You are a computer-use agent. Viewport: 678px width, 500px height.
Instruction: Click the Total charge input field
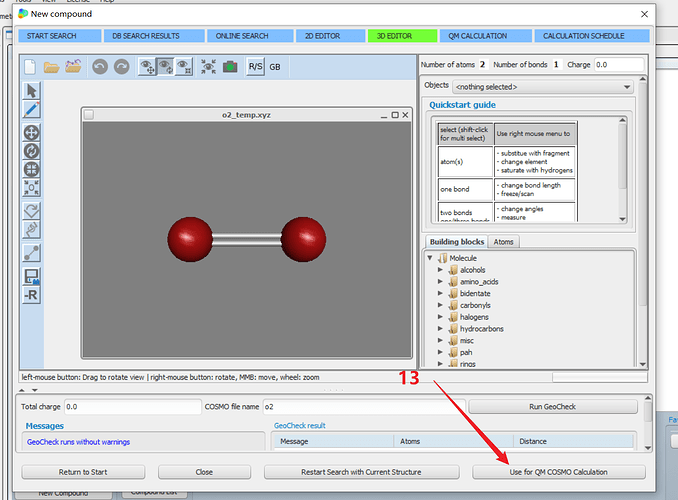[133, 407]
